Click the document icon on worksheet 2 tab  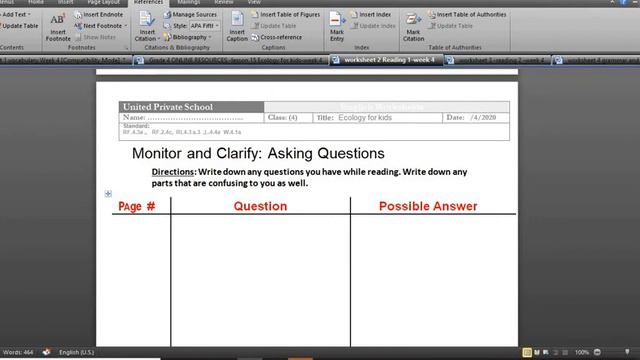[x=336, y=60]
